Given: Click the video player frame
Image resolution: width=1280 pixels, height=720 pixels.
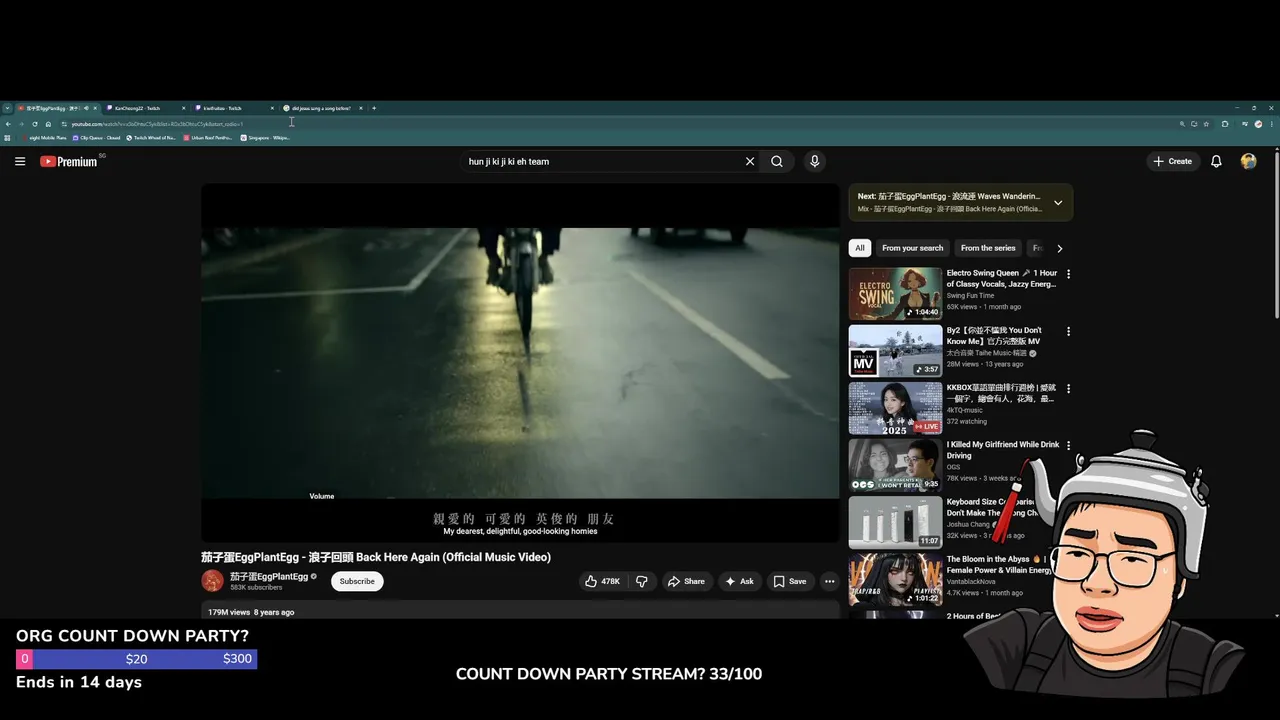Looking at the screenshot, I should (520, 362).
